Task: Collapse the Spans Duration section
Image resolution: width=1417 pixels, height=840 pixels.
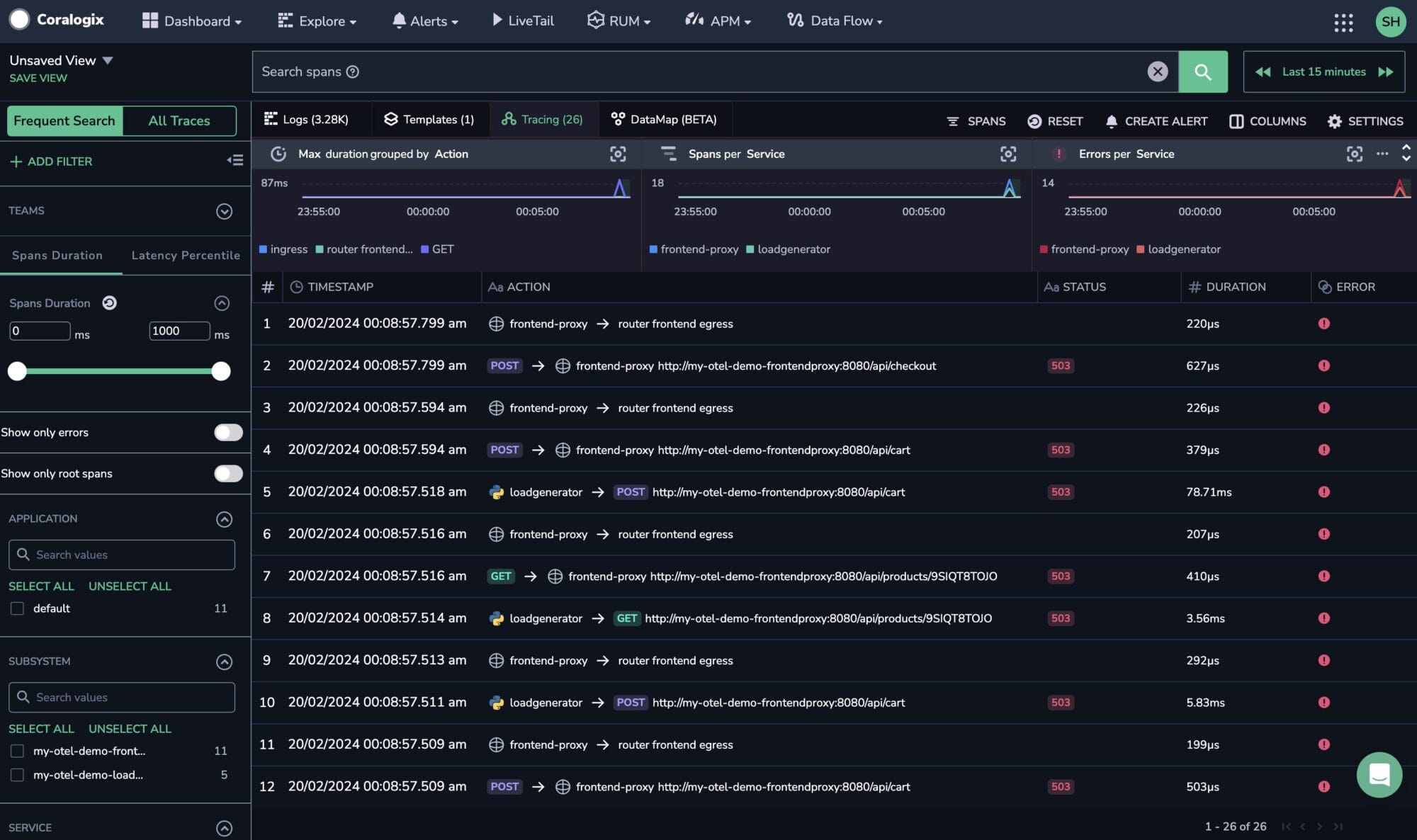Action: click(222, 303)
